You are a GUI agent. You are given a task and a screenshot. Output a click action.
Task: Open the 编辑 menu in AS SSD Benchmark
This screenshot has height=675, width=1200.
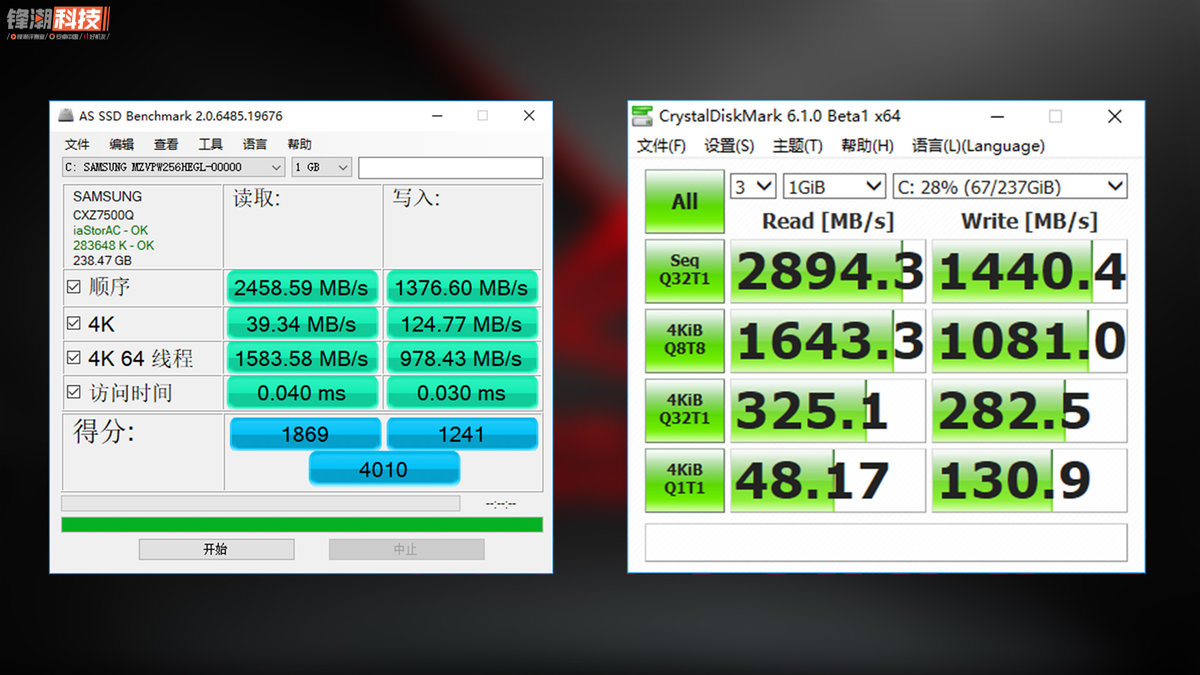(x=122, y=144)
